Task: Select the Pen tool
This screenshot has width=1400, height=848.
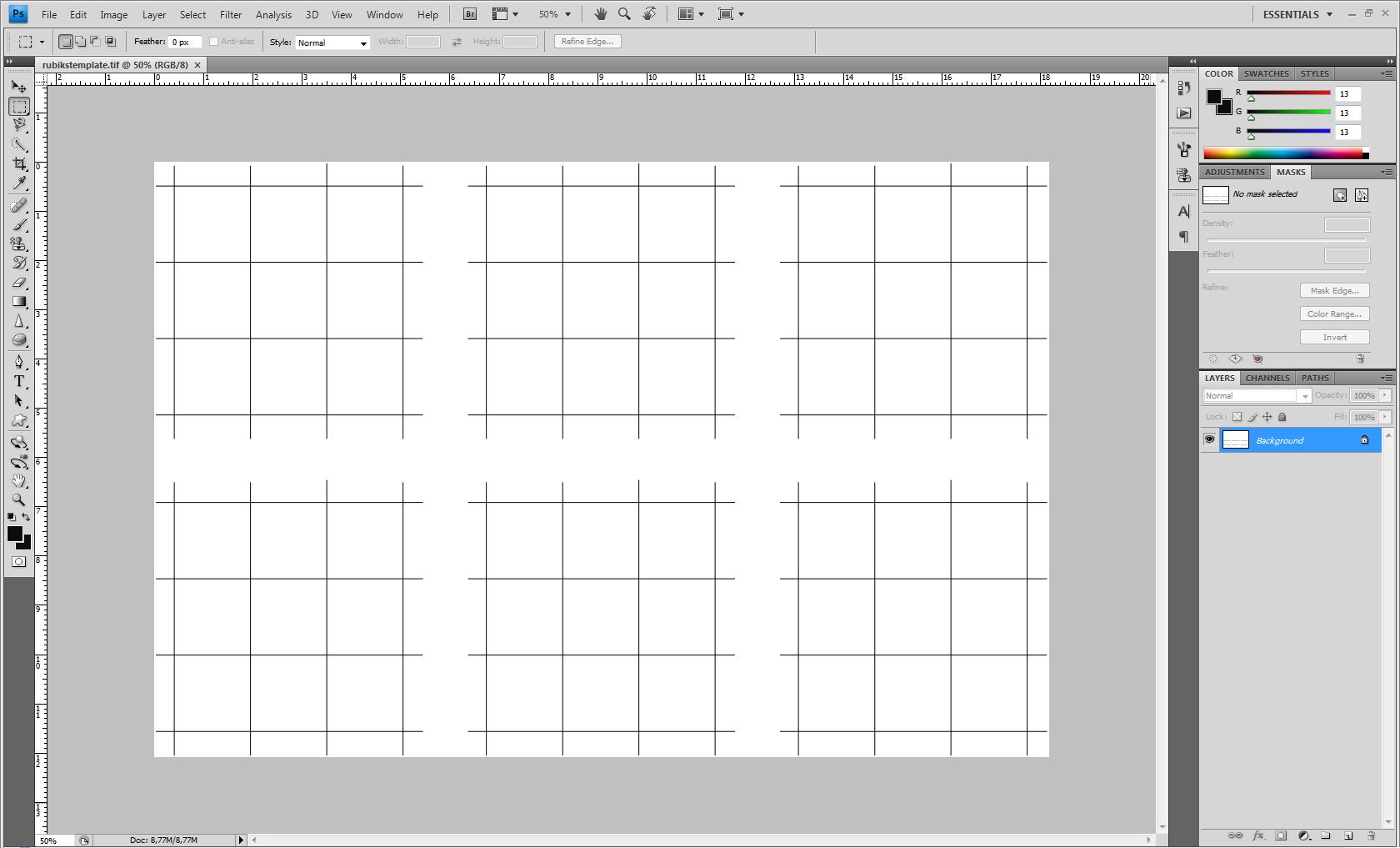Action: [19, 362]
